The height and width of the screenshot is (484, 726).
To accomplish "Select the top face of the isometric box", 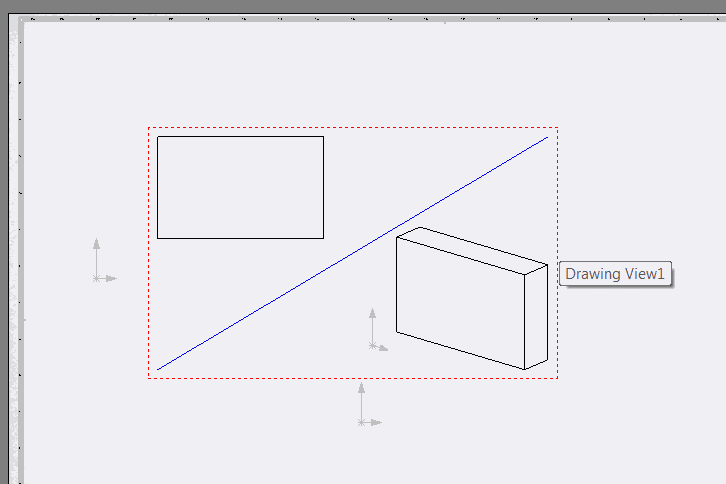I will [x=472, y=251].
